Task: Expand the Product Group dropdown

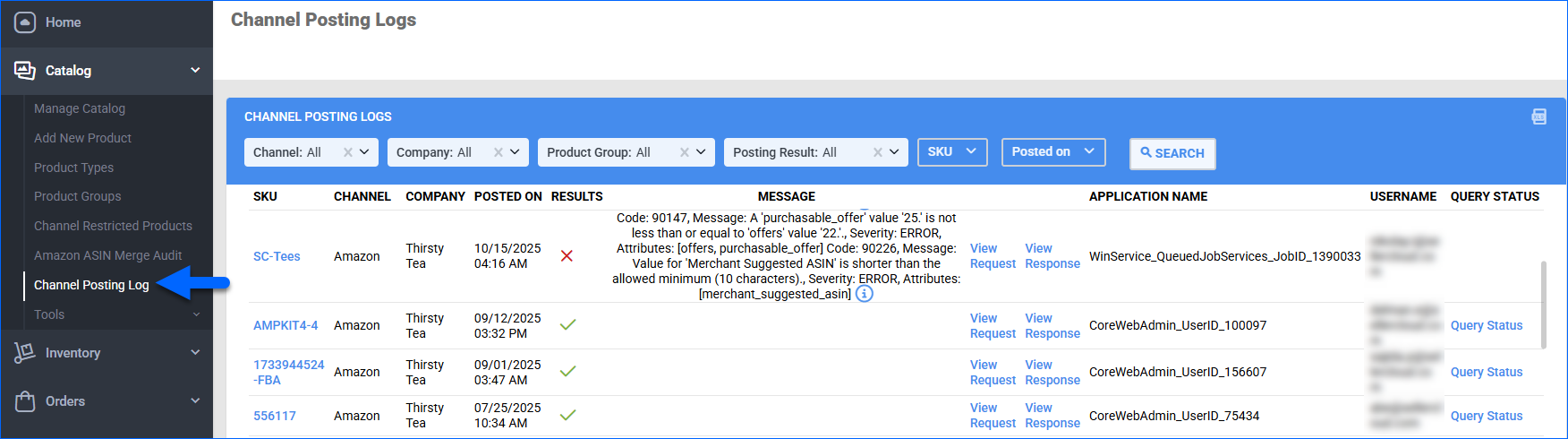Action: (x=701, y=152)
